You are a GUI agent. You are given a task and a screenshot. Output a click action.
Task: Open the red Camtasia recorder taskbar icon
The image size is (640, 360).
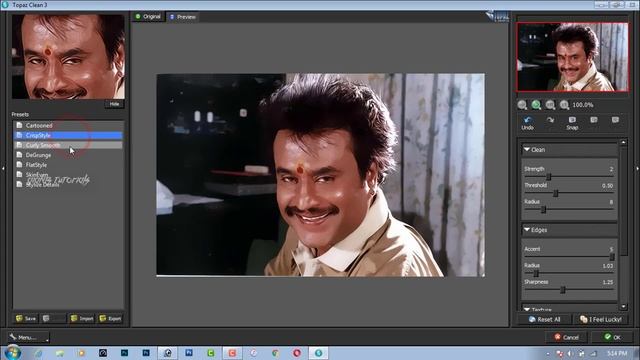[x=232, y=353]
